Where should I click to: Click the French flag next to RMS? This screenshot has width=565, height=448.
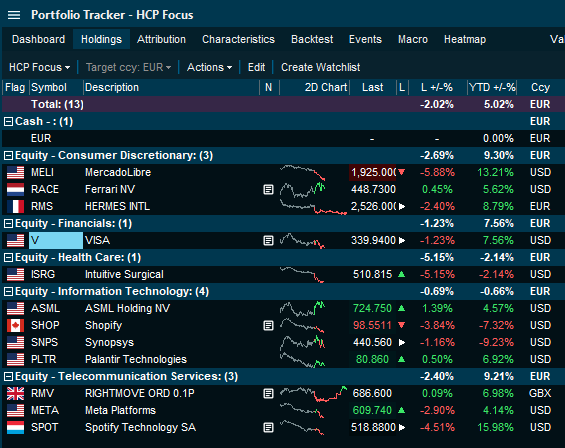click(15, 206)
